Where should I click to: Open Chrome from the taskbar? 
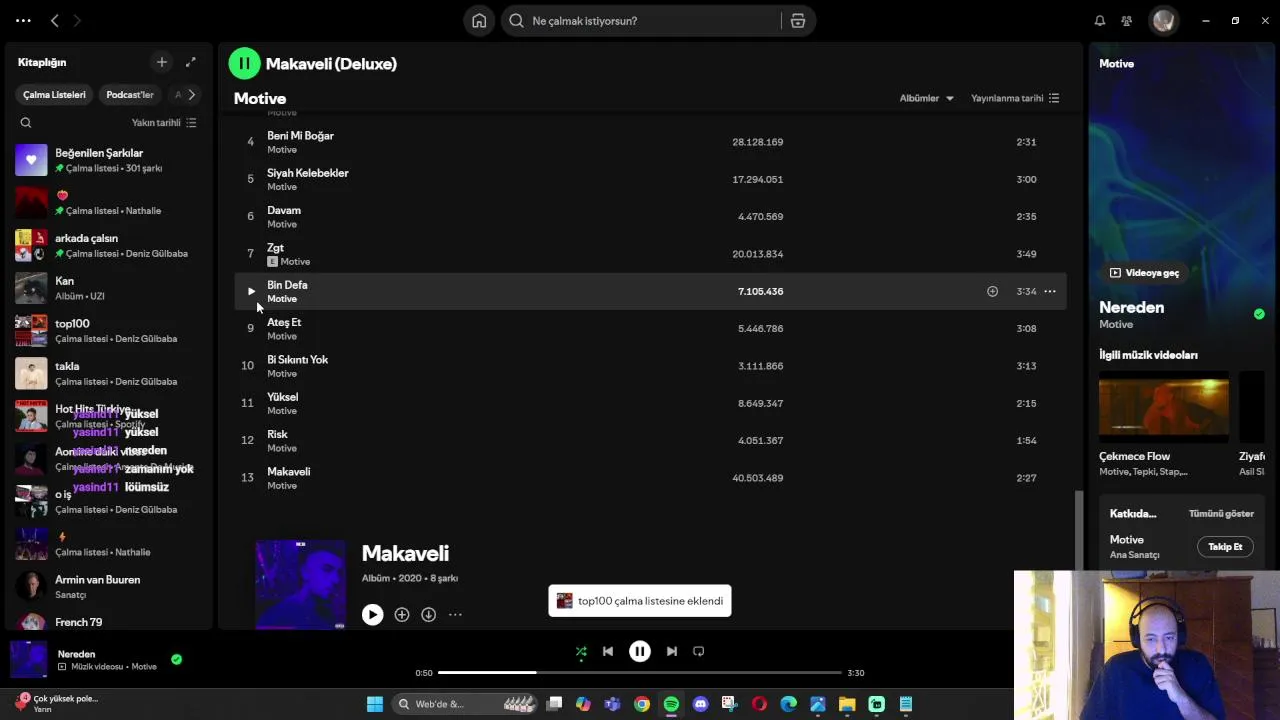(642, 704)
